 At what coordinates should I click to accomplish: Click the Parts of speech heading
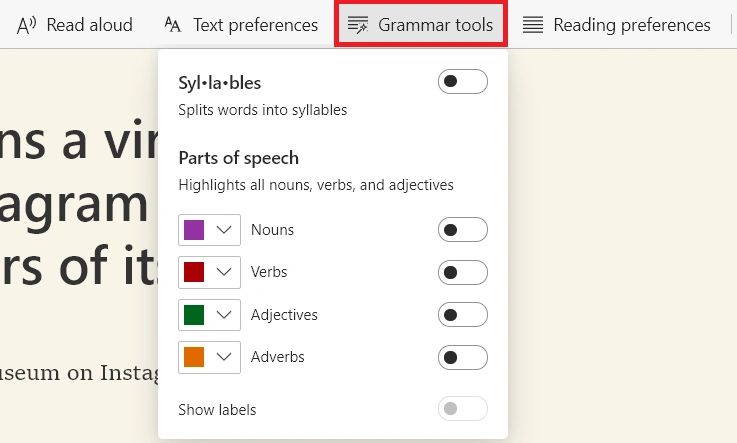[238, 158]
